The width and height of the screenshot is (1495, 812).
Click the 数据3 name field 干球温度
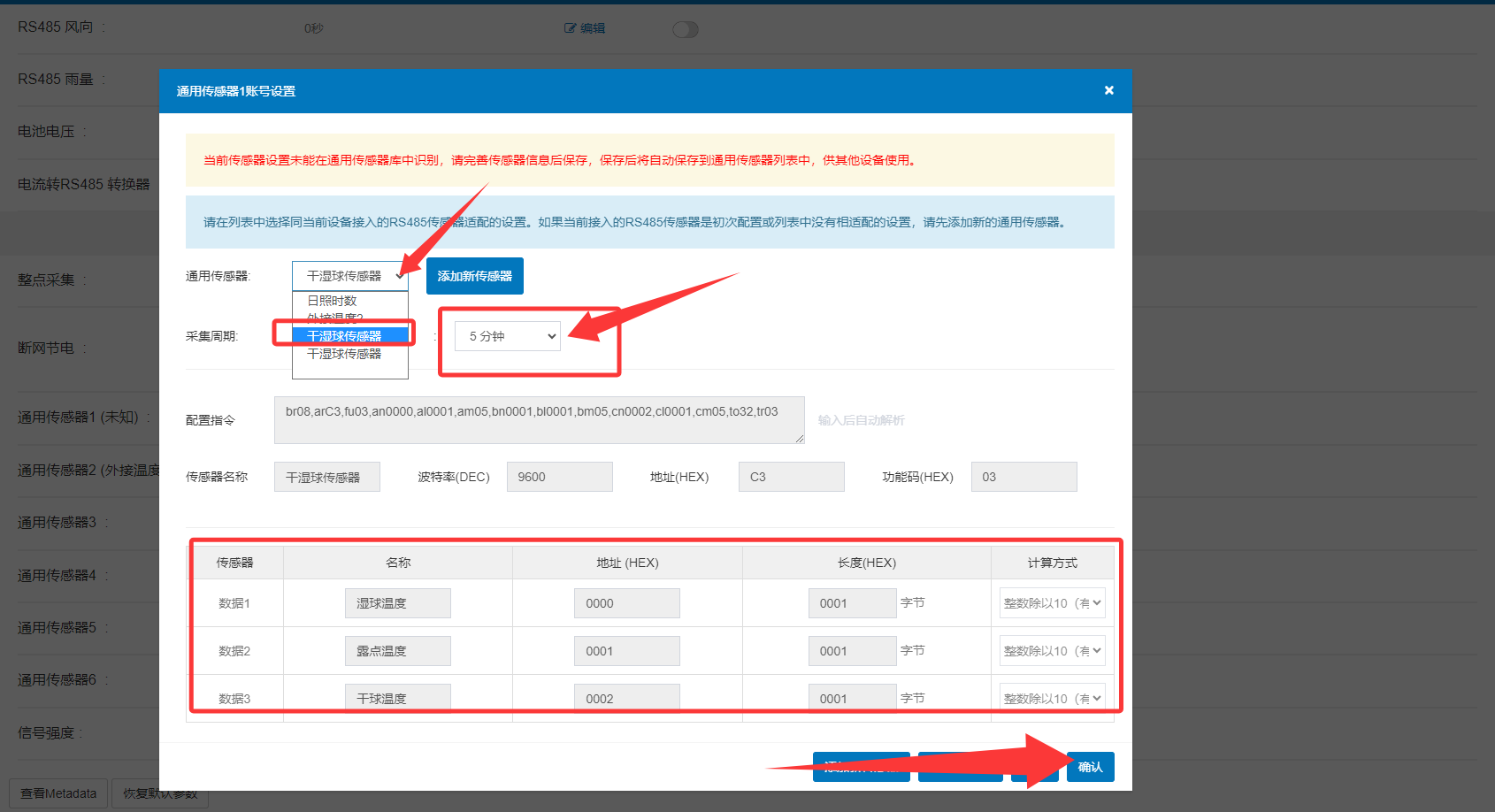click(397, 698)
